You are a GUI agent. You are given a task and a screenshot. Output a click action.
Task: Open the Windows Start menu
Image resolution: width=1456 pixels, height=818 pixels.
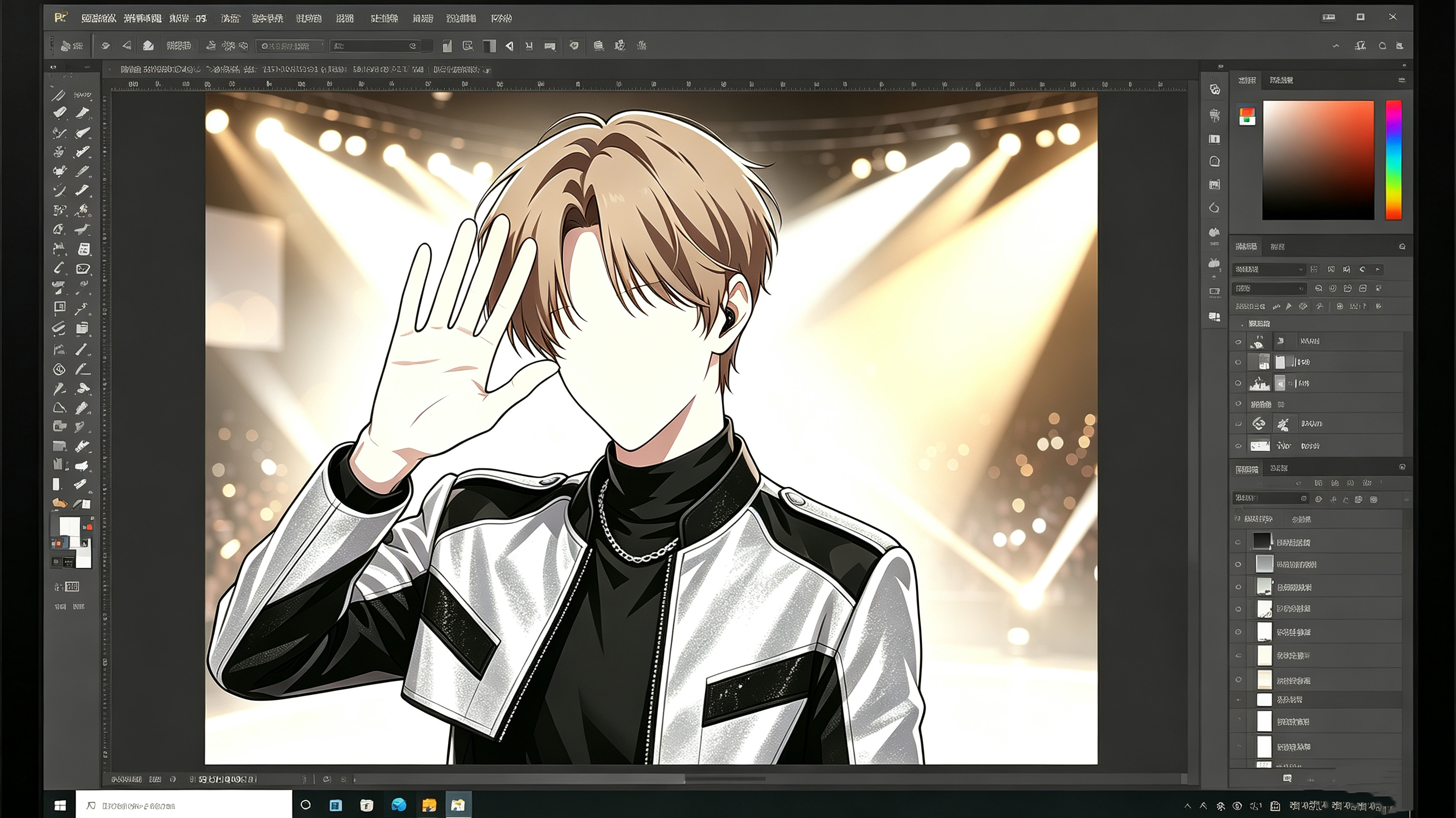click(x=60, y=805)
